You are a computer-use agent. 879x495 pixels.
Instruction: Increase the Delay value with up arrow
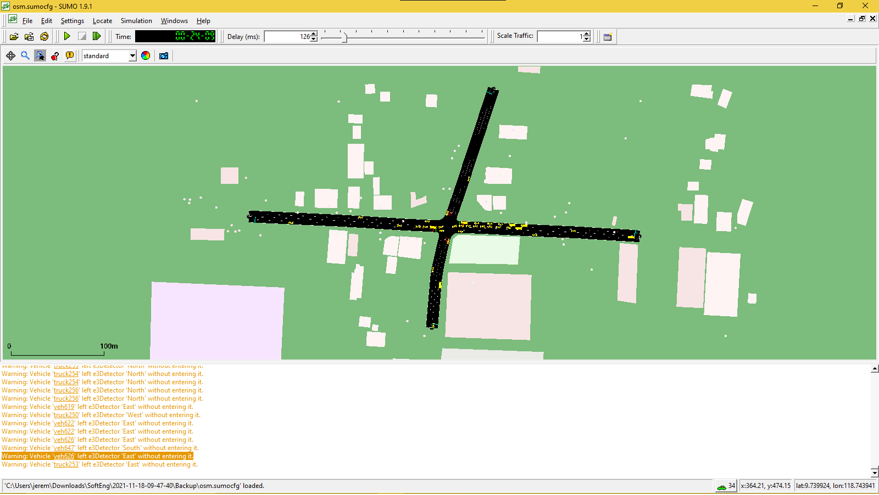314,34
